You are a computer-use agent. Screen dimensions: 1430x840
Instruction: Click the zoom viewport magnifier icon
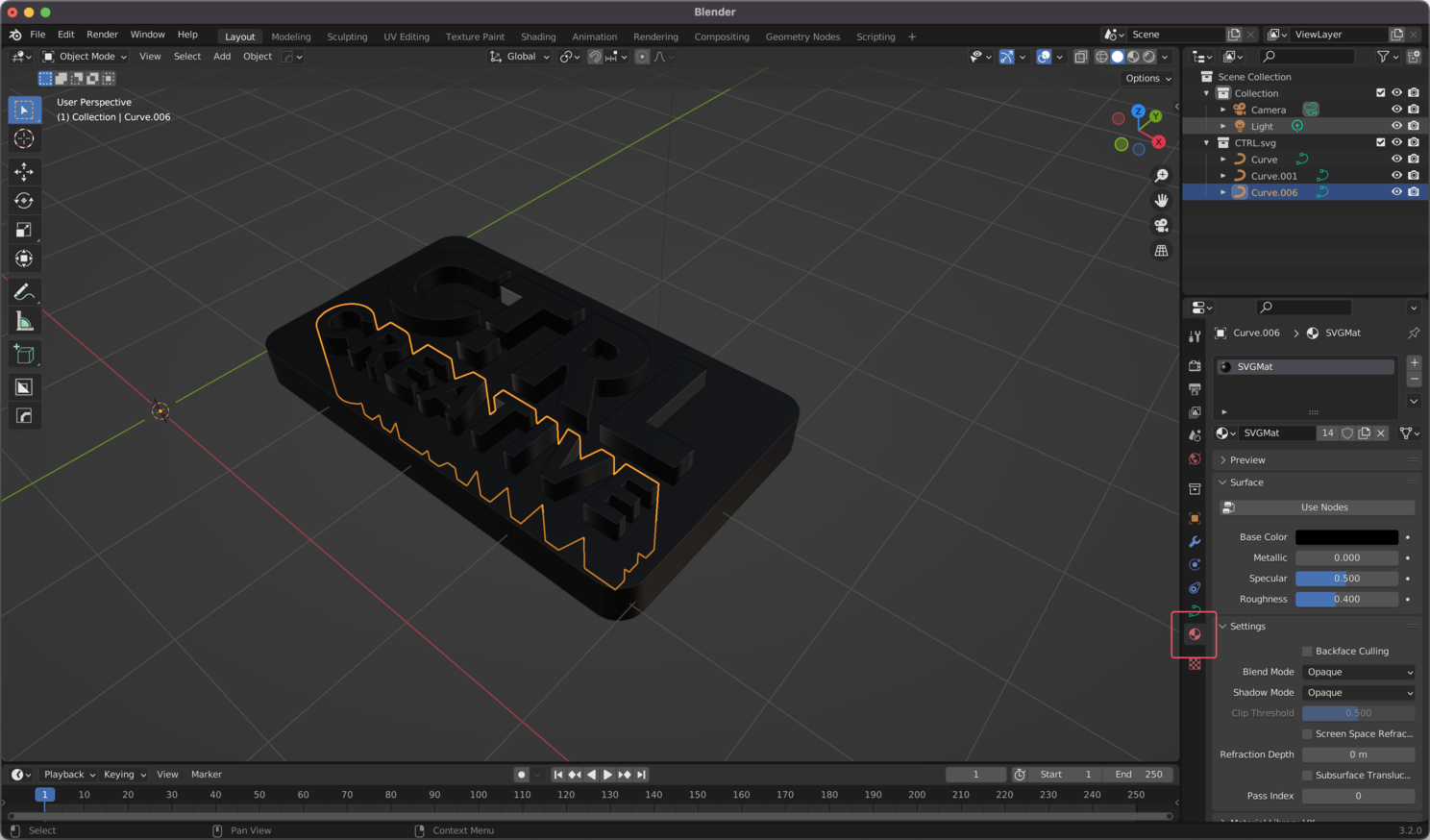pos(1161,176)
